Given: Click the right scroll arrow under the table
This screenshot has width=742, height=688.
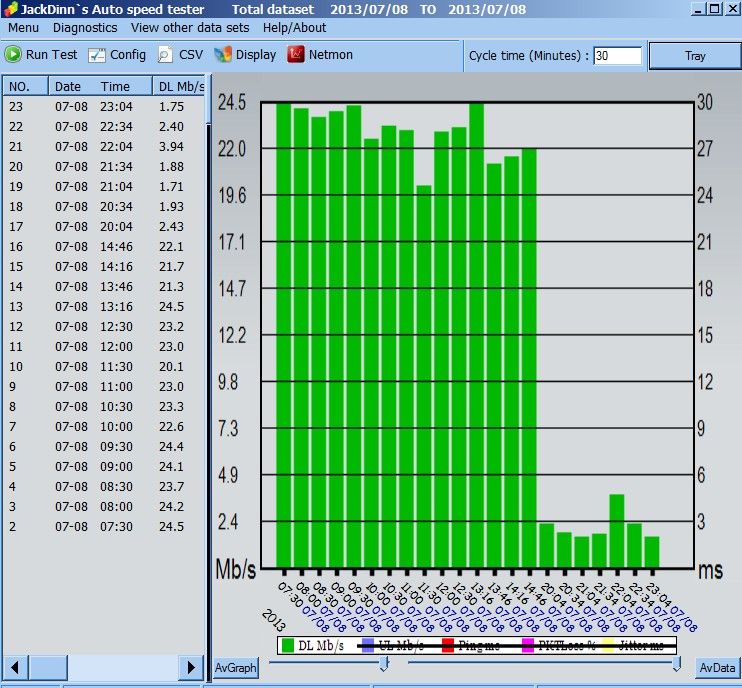Looking at the screenshot, I should (x=191, y=667).
